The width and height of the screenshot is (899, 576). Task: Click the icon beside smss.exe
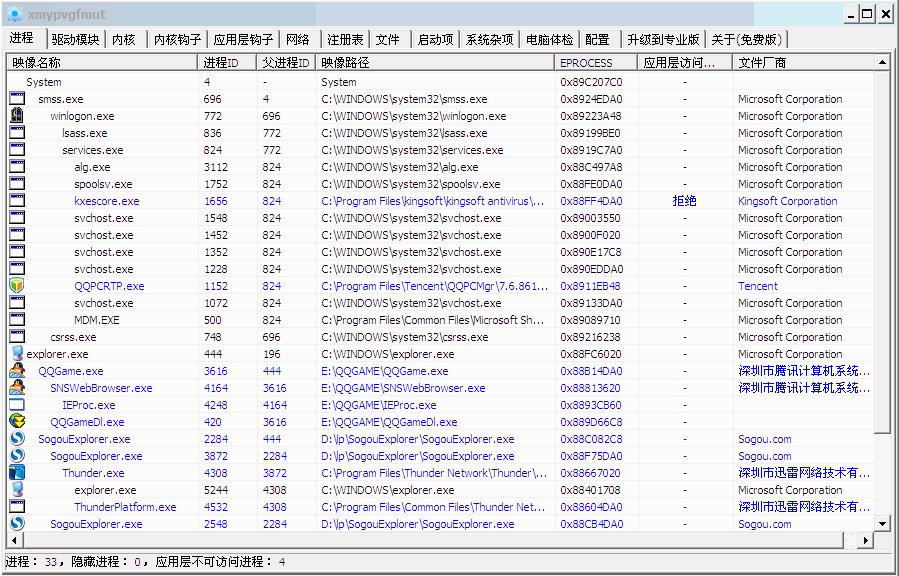pos(17,99)
